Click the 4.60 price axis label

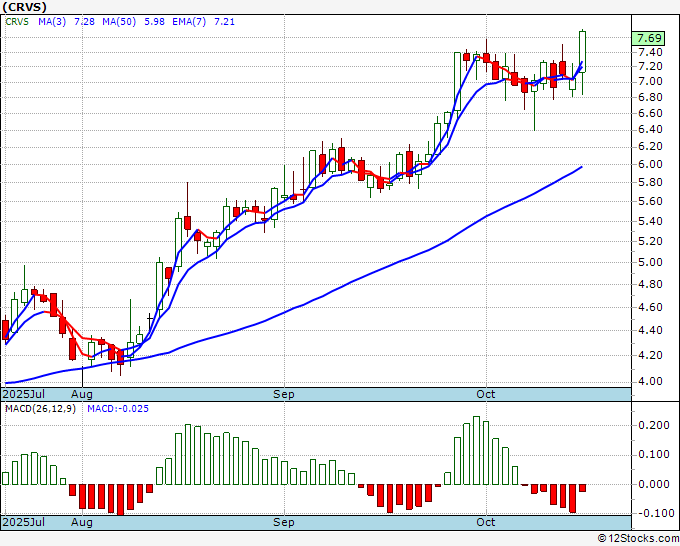650,307
